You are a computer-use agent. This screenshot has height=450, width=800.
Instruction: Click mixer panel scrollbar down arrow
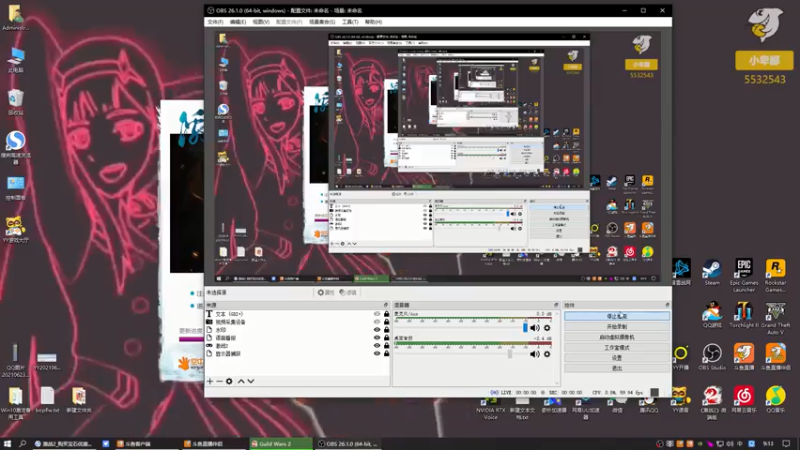[x=557, y=383]
